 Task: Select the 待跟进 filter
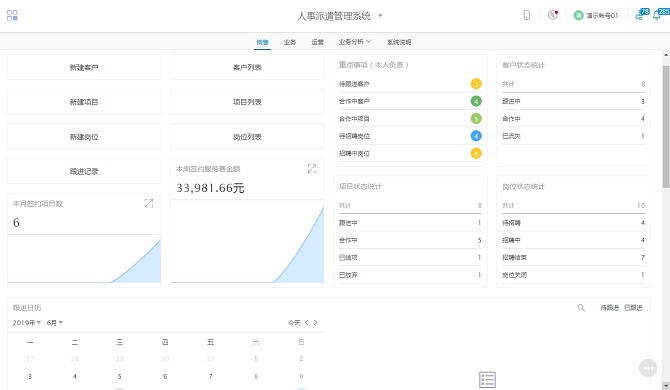point(609,308)
